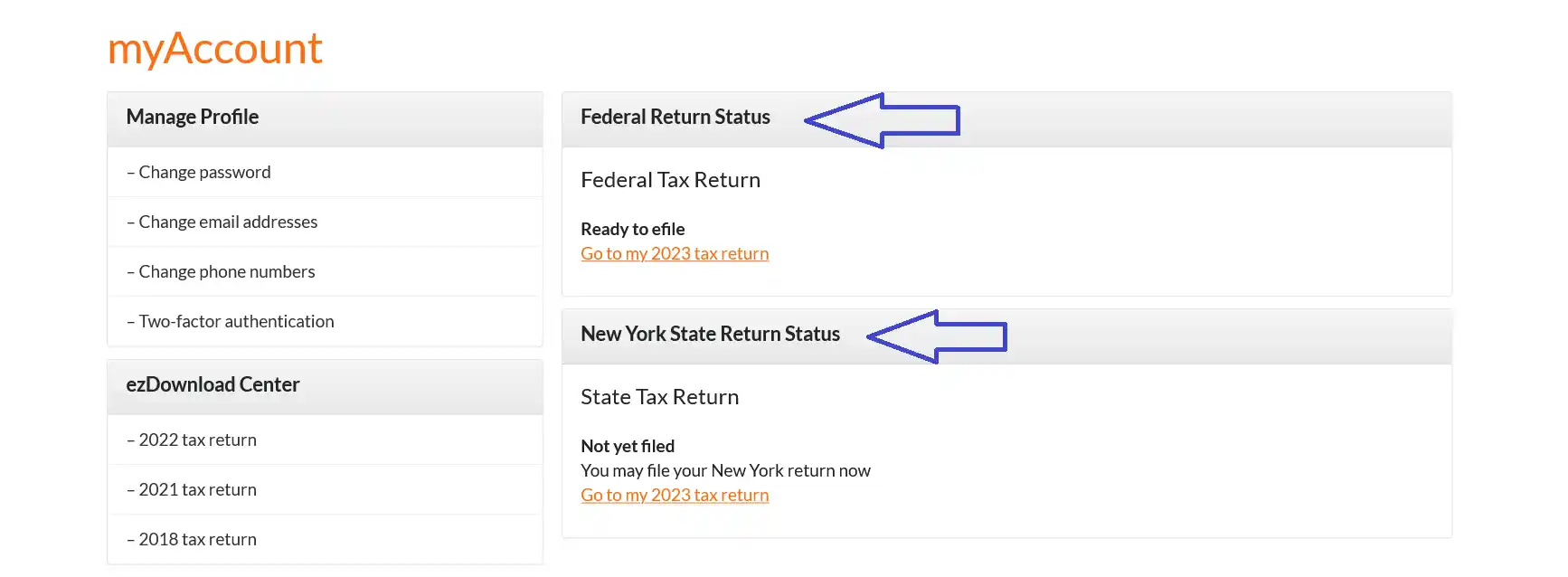Open Change email addresses setting
The width and height of the screenshot is (1568, 577).
point(228,222)
